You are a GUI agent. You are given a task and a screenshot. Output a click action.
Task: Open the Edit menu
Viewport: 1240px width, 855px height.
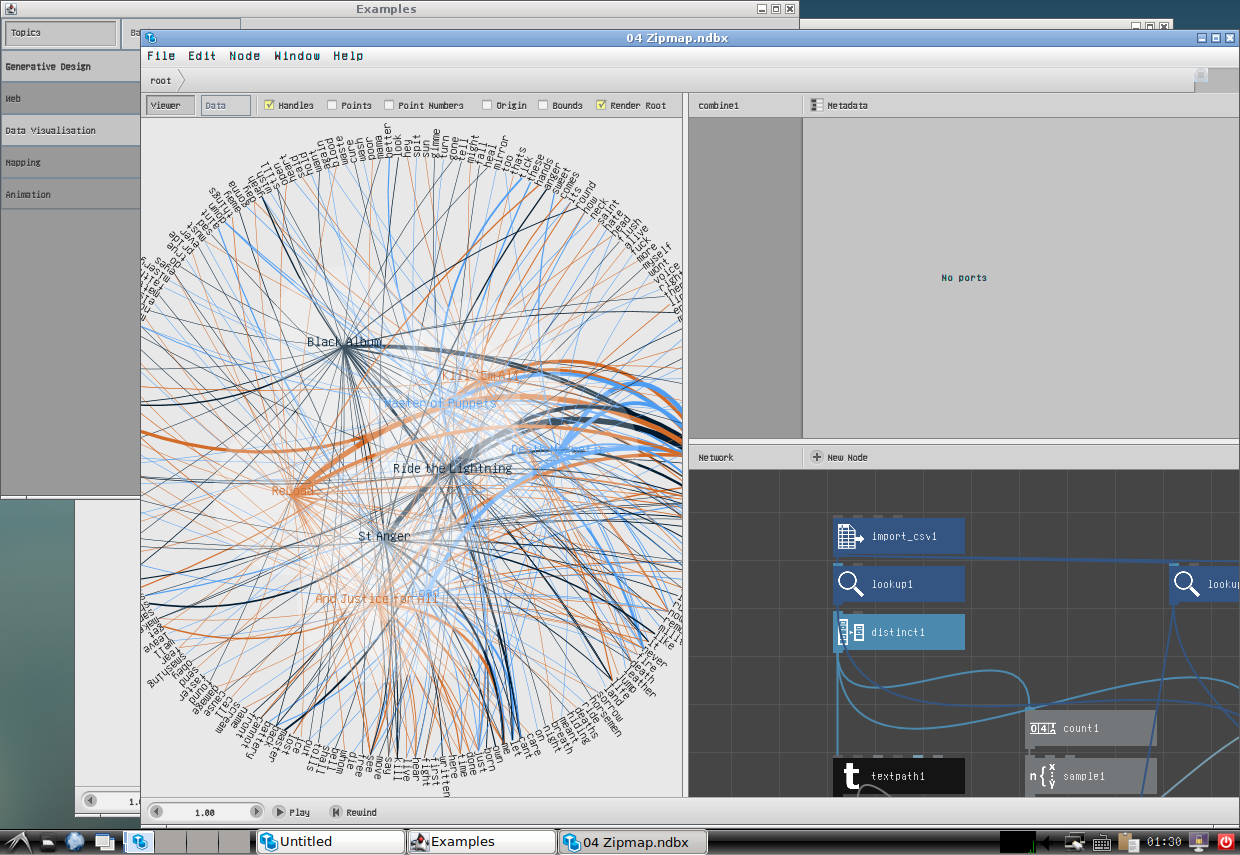[x=202, y=56]
